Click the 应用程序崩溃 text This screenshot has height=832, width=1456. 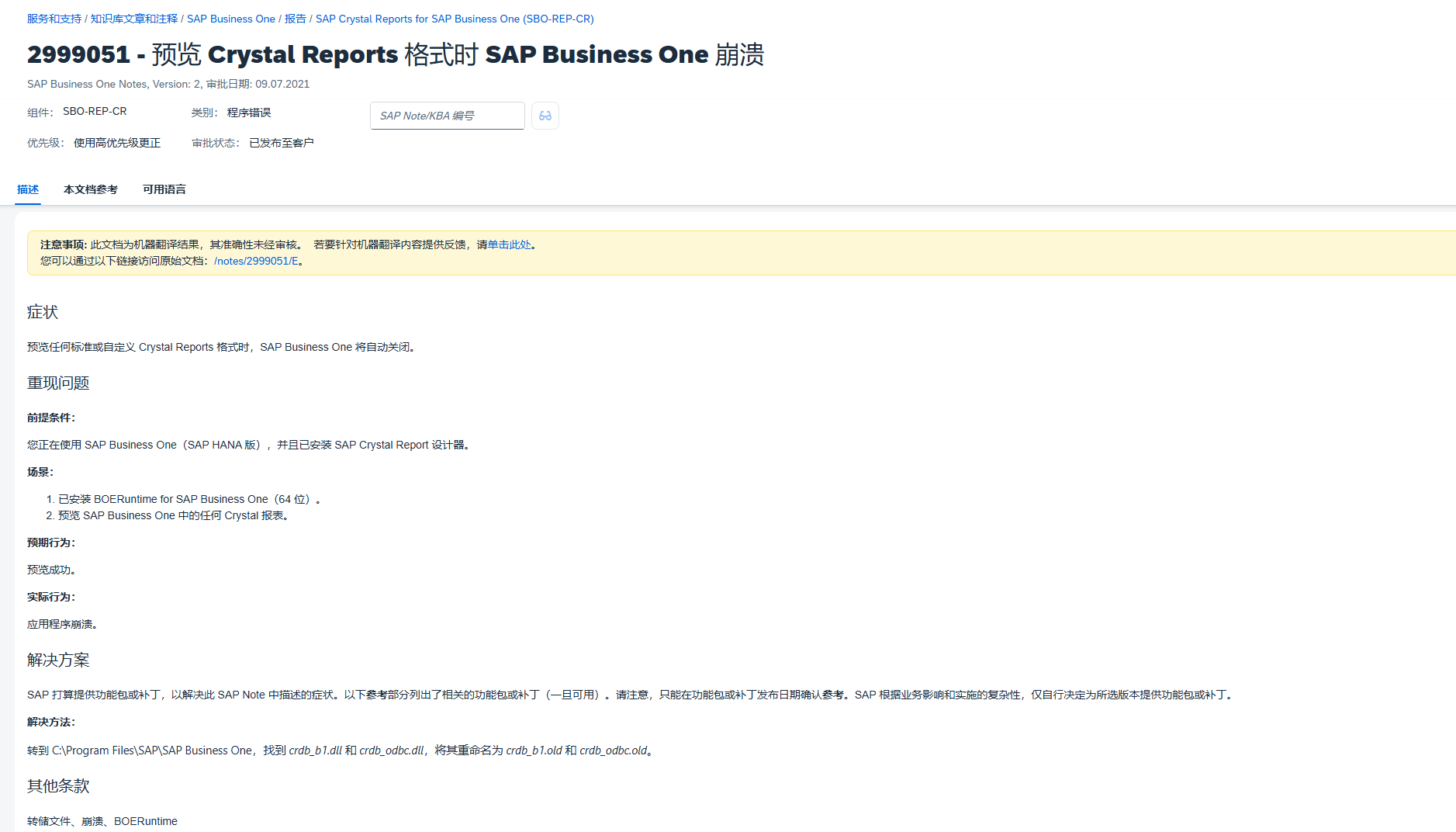coord(62,624)
